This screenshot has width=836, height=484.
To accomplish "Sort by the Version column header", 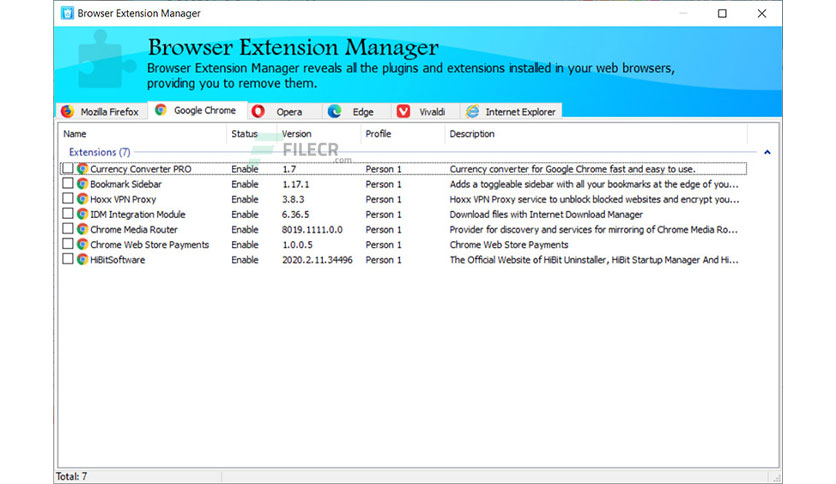I will [319, 134].
